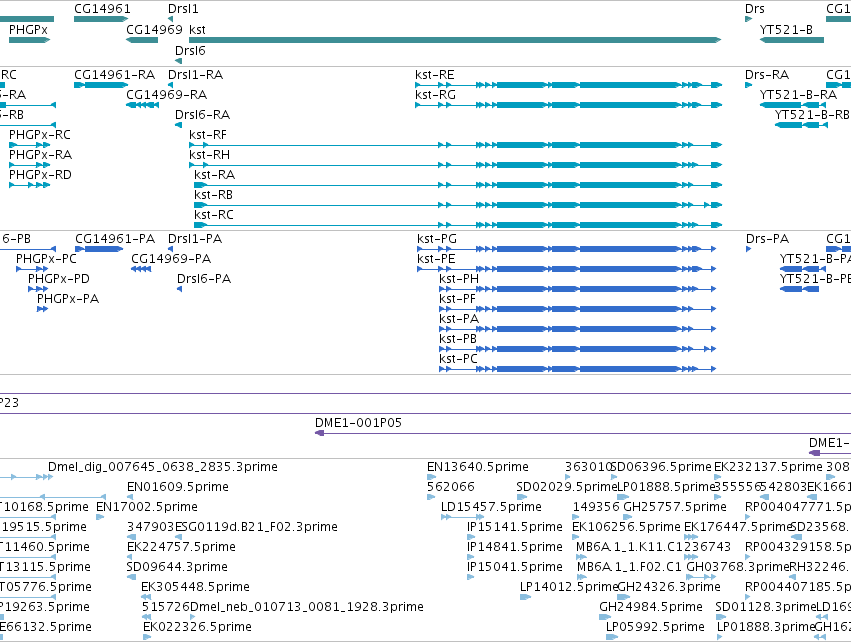The width and height of the screenshot is (851, 642).
Task: Click the CG14961 gene label
Action: point(102,9)
